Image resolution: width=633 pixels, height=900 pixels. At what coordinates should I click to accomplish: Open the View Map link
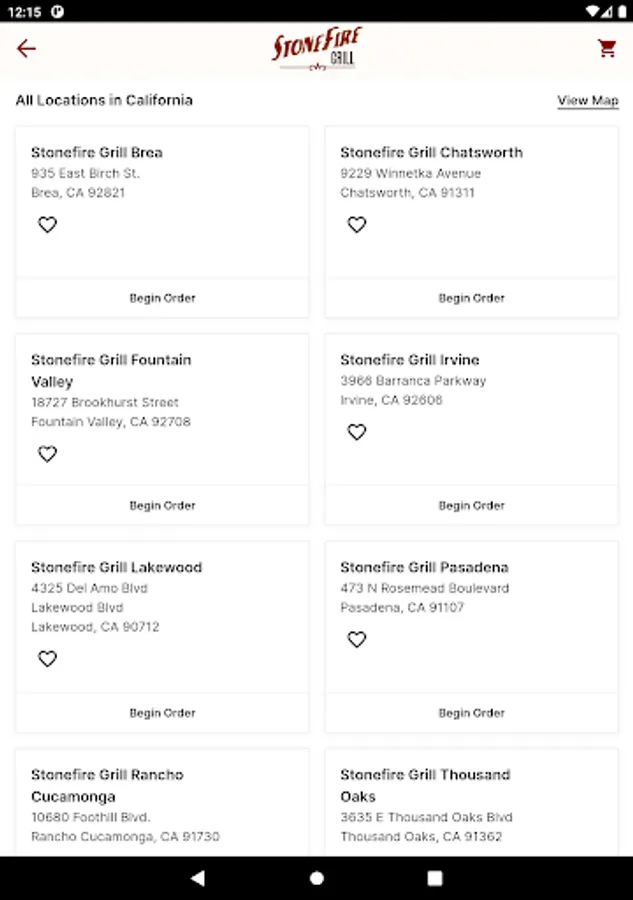coord(587,101)
